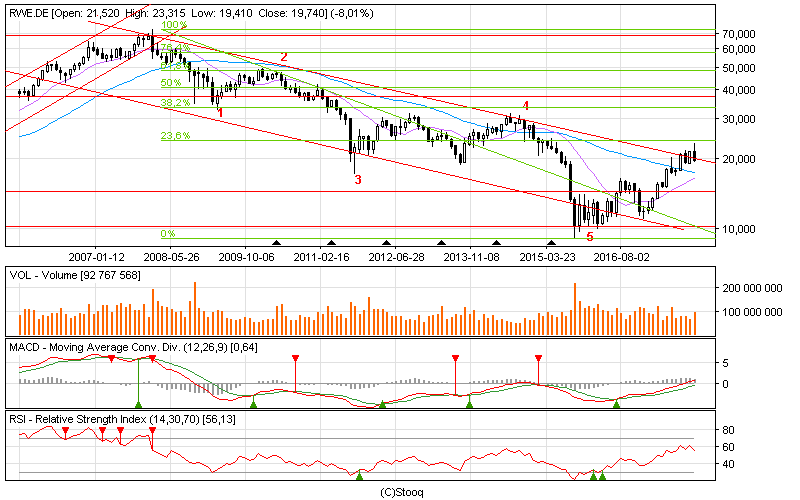Click the 30,000 price axis label

(739, 119)
